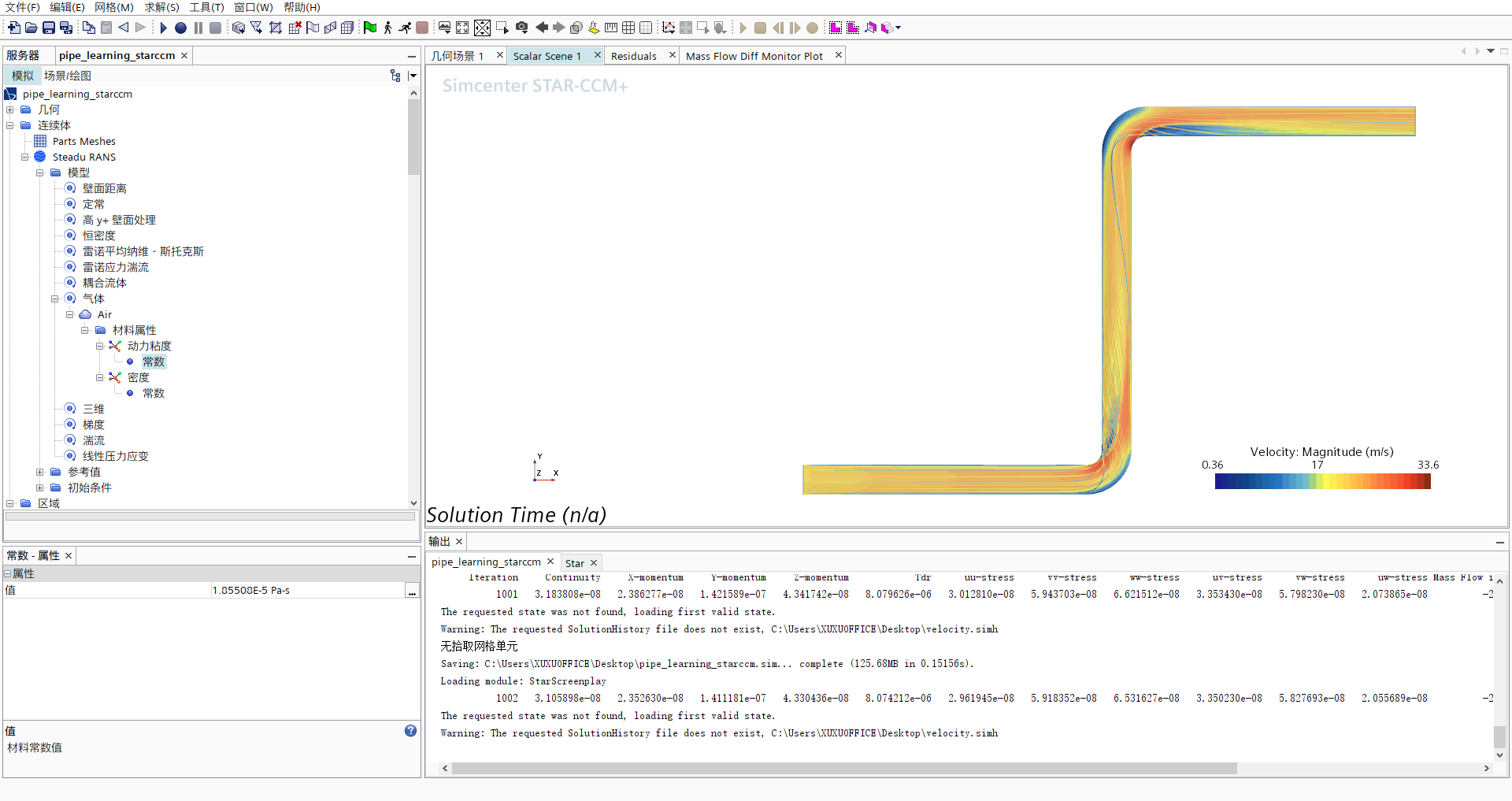This screenshot has width=1512, height=801.
Task: Collapse the Steadu RANS node
Action: click(x=25, y=157)
